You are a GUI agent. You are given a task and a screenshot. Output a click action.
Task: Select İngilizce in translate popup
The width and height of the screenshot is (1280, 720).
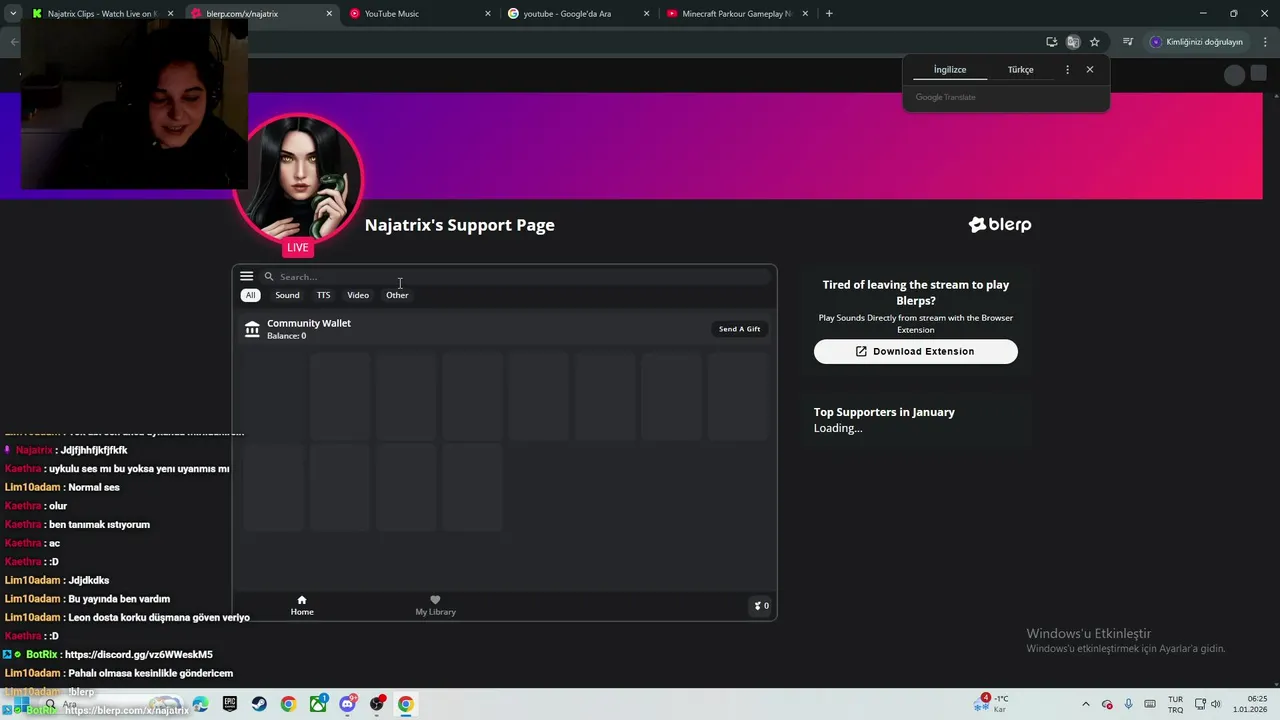click(x=950, y=70)
